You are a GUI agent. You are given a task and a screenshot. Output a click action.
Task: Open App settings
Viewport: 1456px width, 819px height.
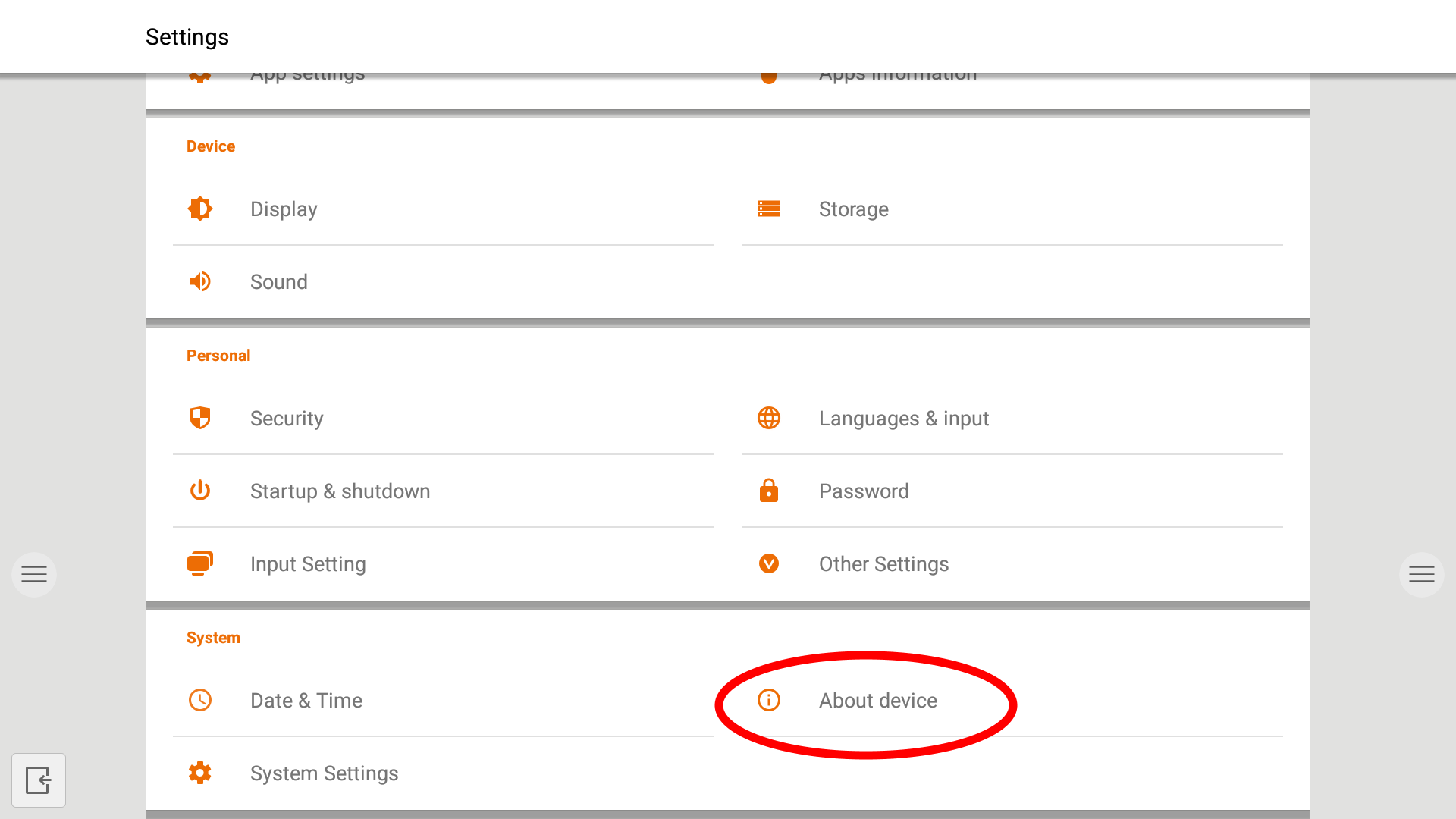pyautogui.click(x=307, y=73)
